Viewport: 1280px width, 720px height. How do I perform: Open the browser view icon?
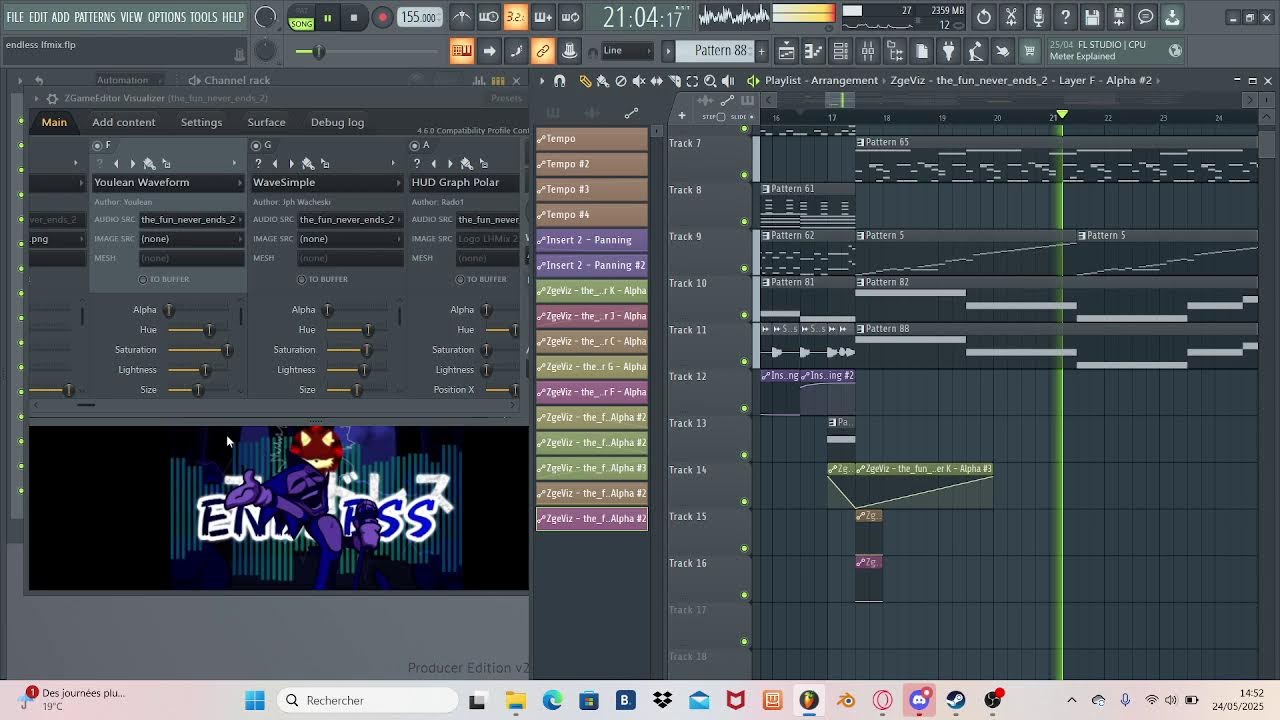895,51
